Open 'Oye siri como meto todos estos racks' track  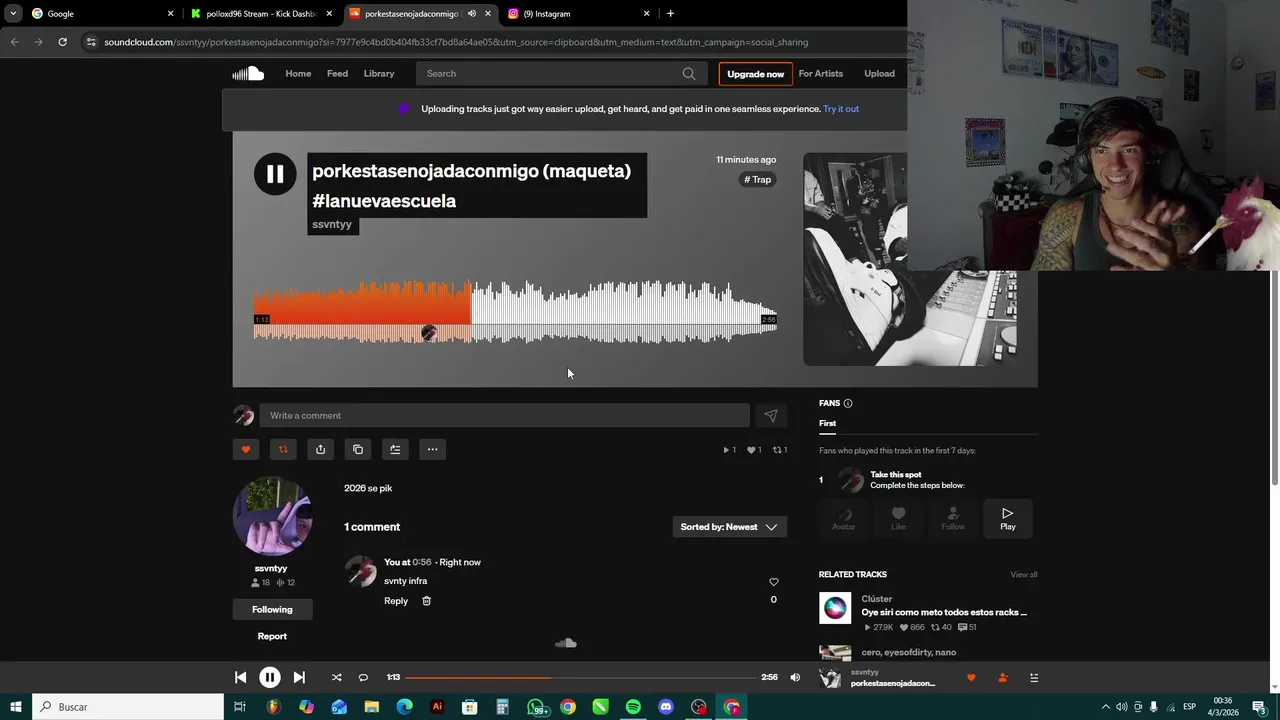pos(944,612)
